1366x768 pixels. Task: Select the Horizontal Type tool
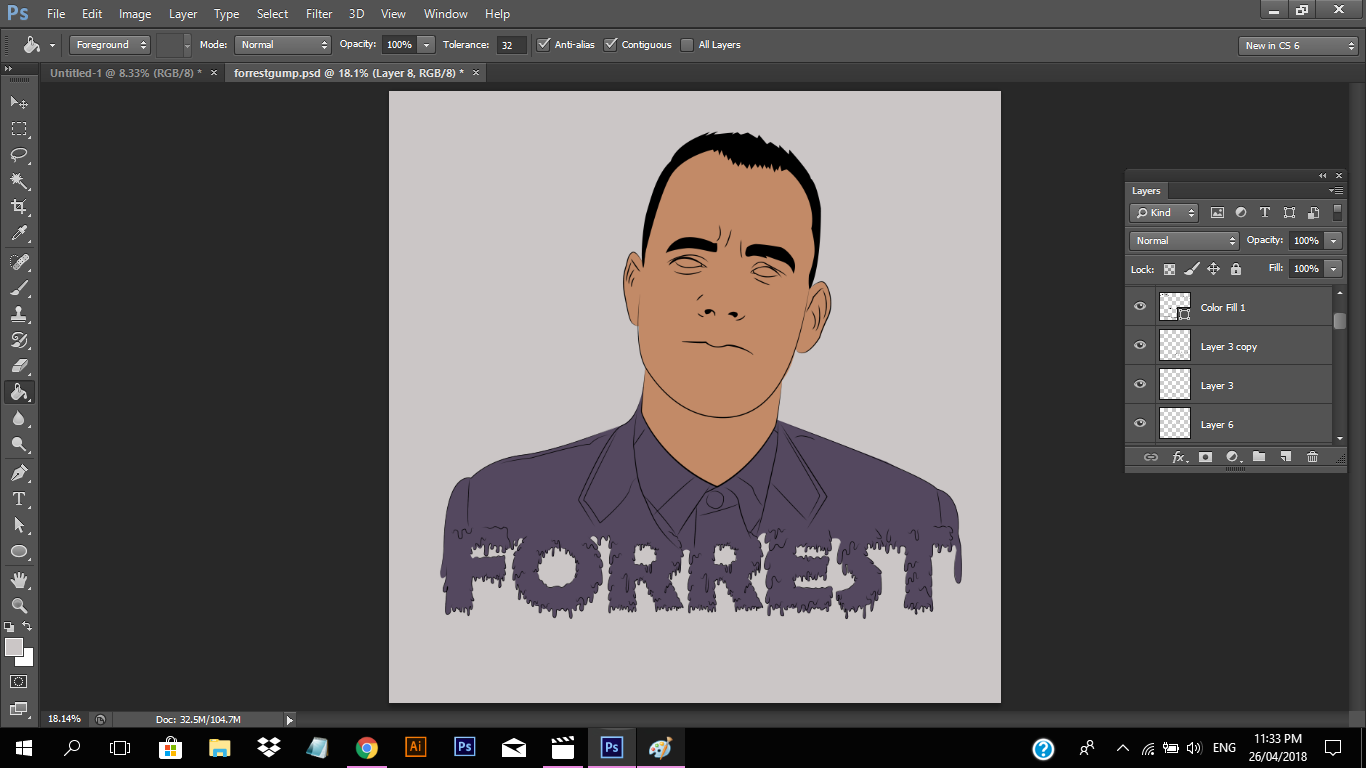click(19, 499)
